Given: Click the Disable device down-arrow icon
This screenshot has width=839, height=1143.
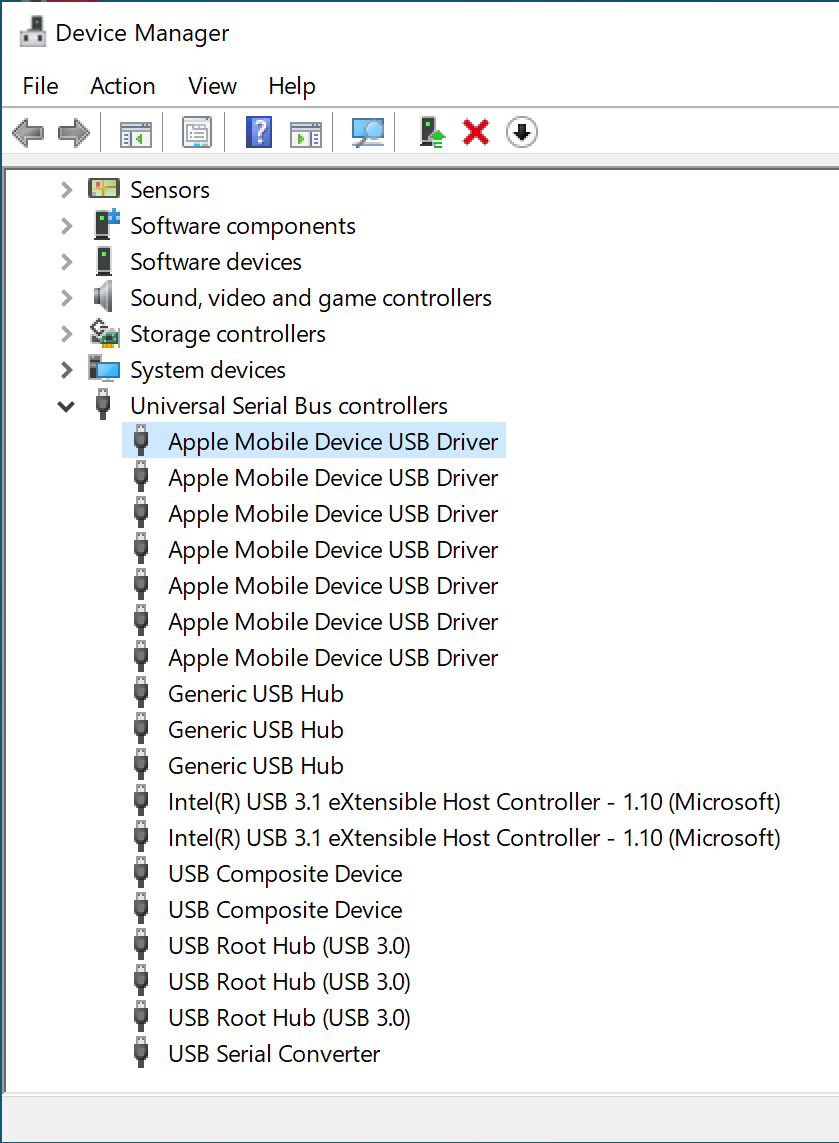Looking at the screenshot, I should [522, 132].
